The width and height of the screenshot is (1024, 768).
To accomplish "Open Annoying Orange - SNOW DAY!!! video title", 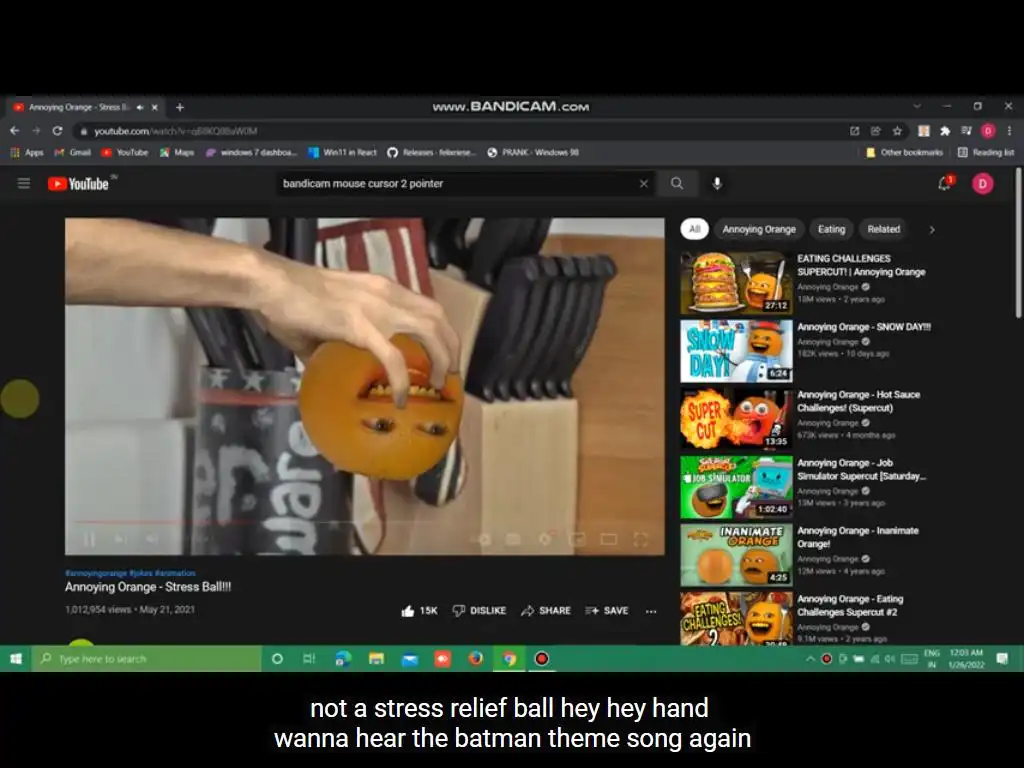I will [x=863, y=327].
